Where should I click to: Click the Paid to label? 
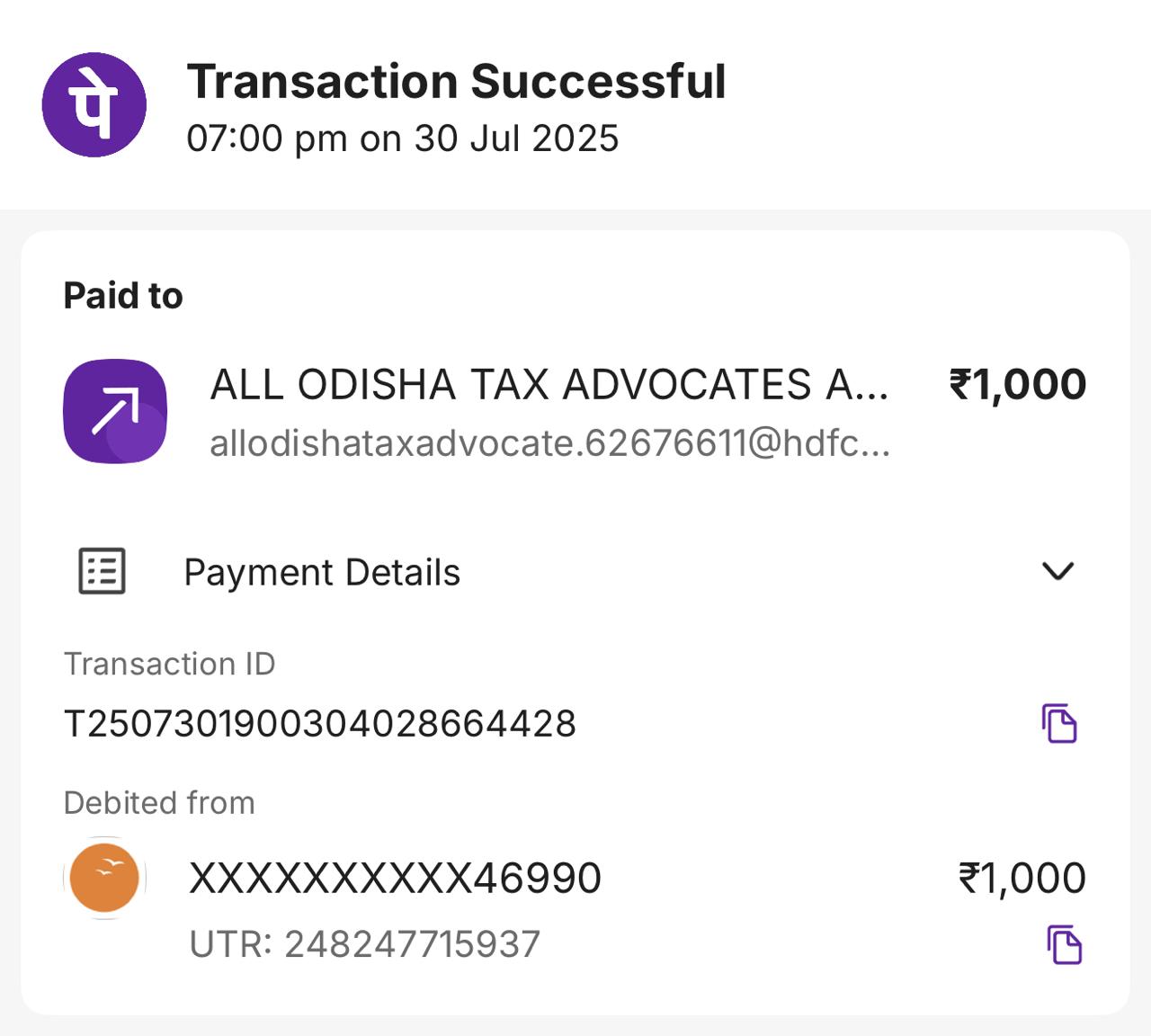[123, 296]
